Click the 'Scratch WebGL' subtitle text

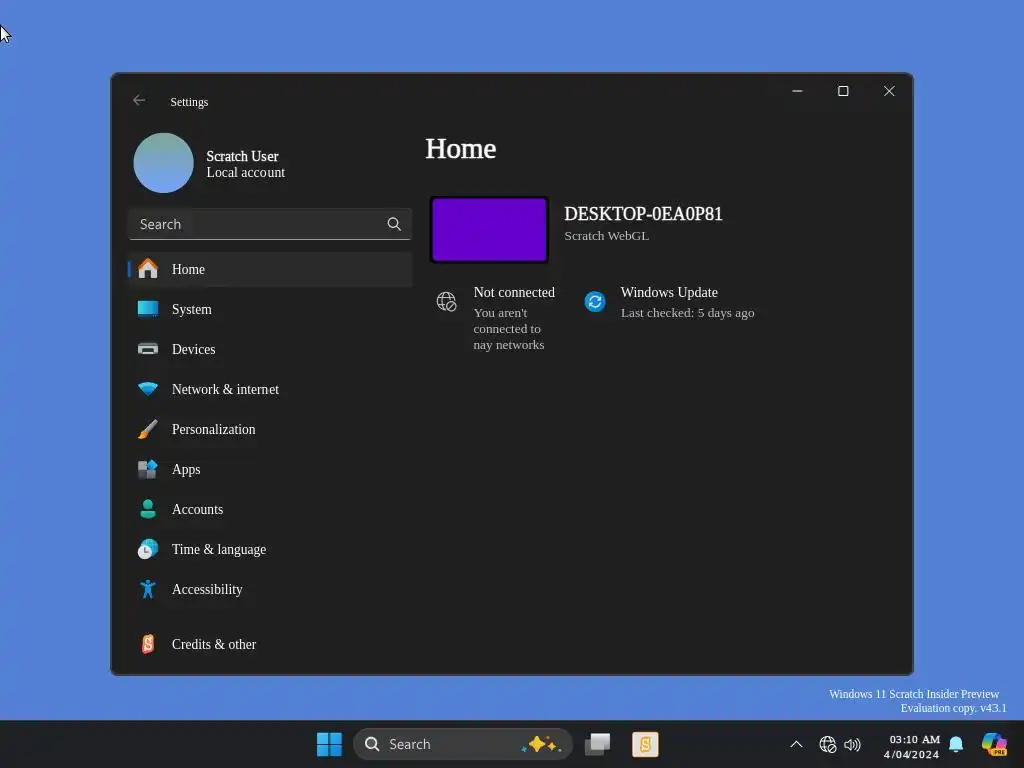[x=606, y=236]
